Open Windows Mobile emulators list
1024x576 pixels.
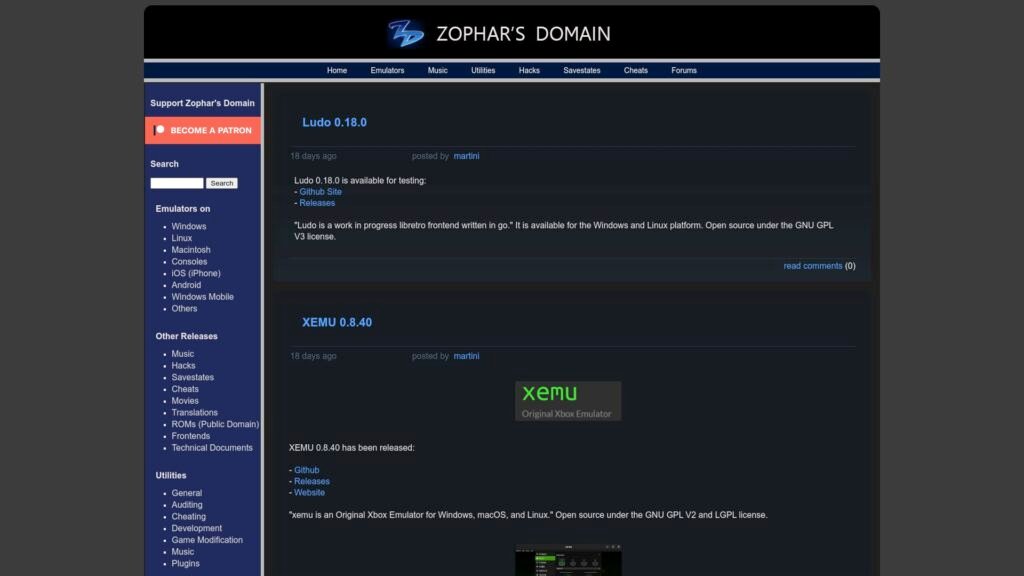[x=202, y=297]
